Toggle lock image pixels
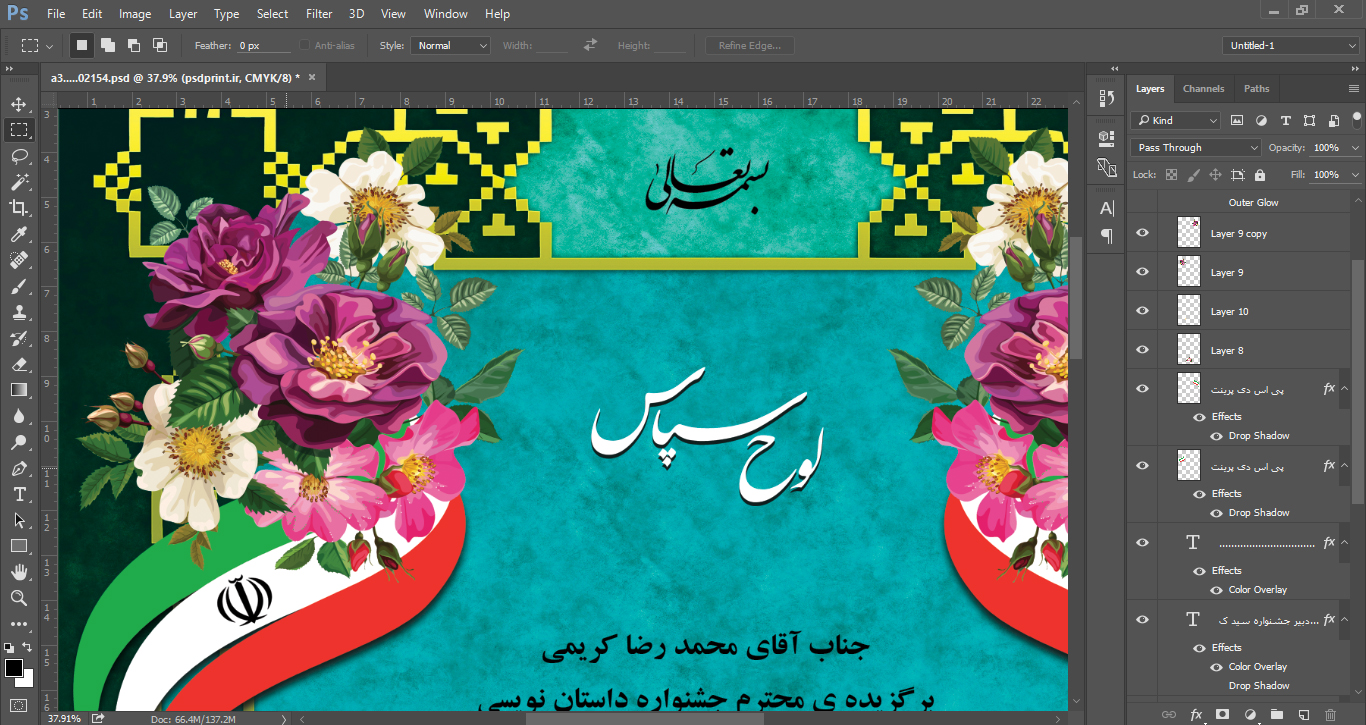 1193,175
